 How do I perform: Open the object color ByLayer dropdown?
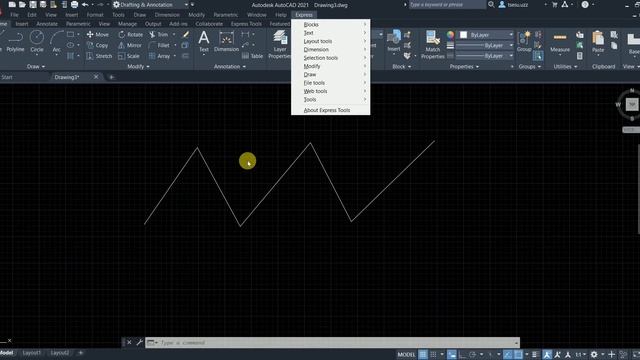point(487,35)
